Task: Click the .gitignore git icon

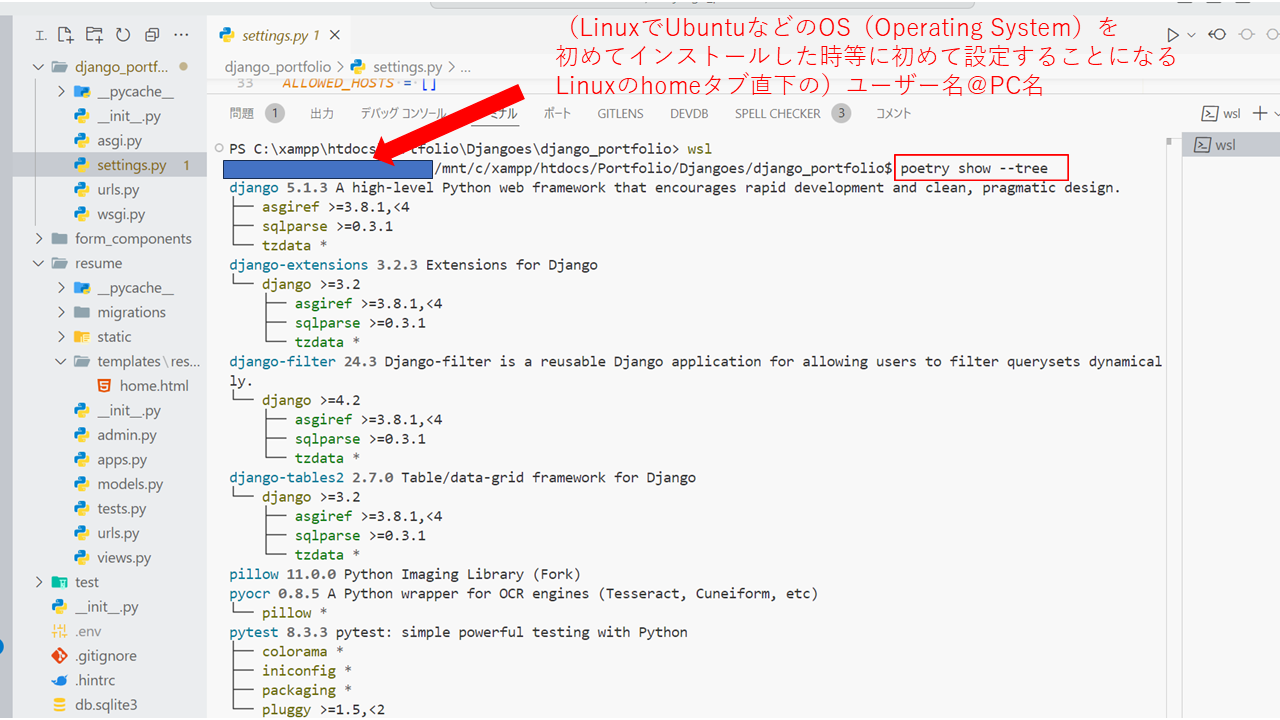Action: [59, 656]
